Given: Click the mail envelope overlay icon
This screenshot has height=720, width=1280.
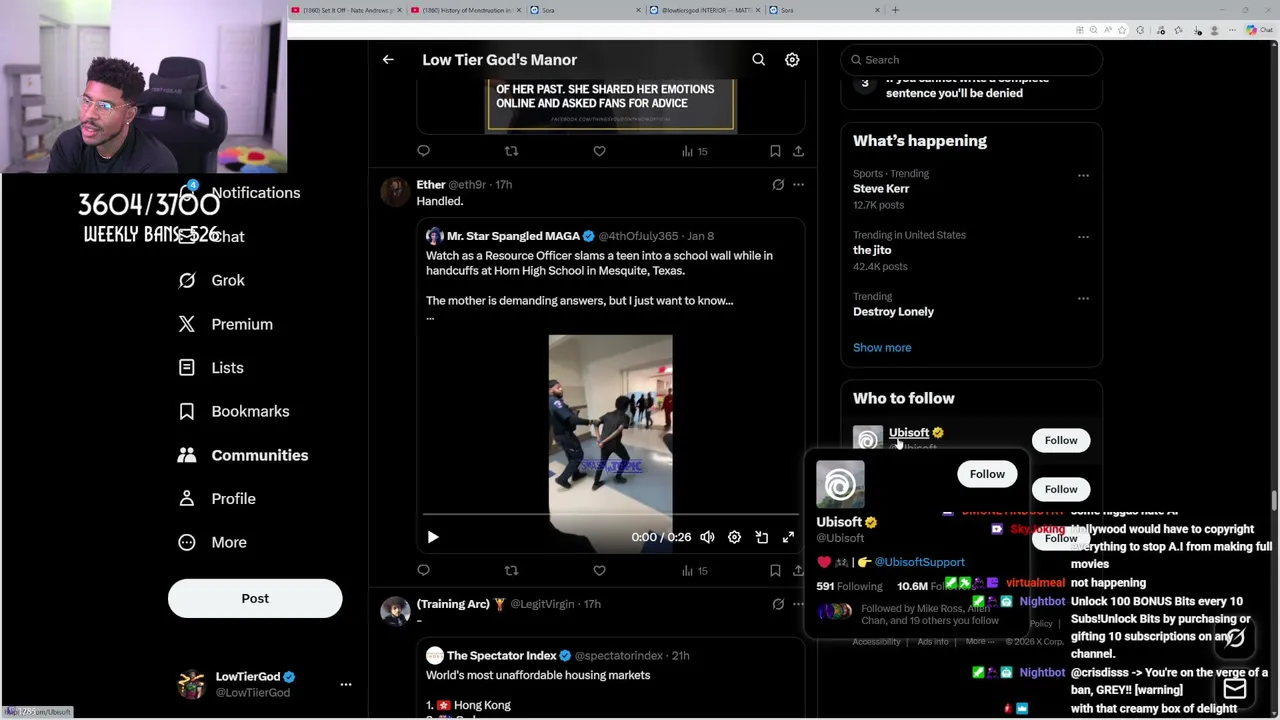Looking at the screenshot, I should [x=1235, y=688].
